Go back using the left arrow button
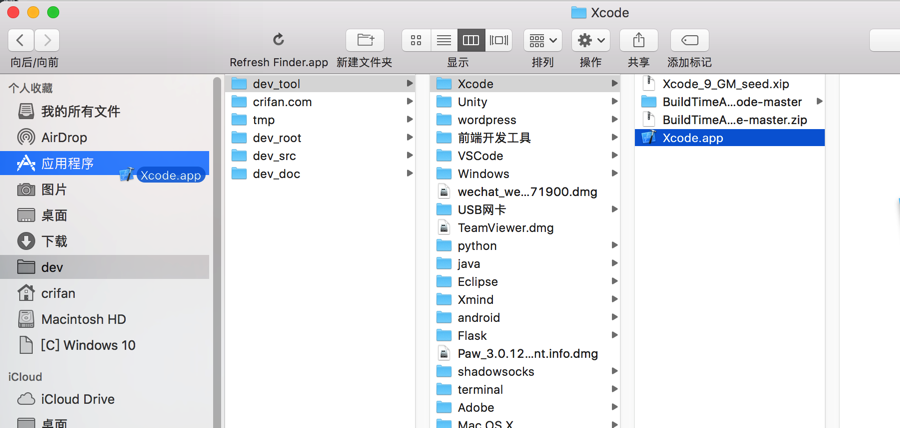This screenshot has width=900, height=428. click(21, 40)
